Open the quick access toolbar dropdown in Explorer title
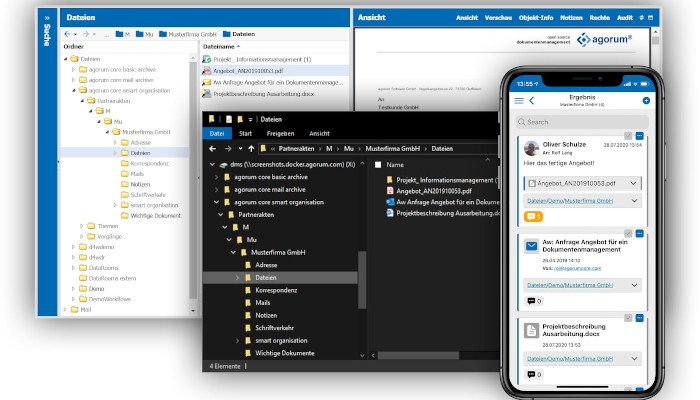700x400 pixels. pos(250,120)
